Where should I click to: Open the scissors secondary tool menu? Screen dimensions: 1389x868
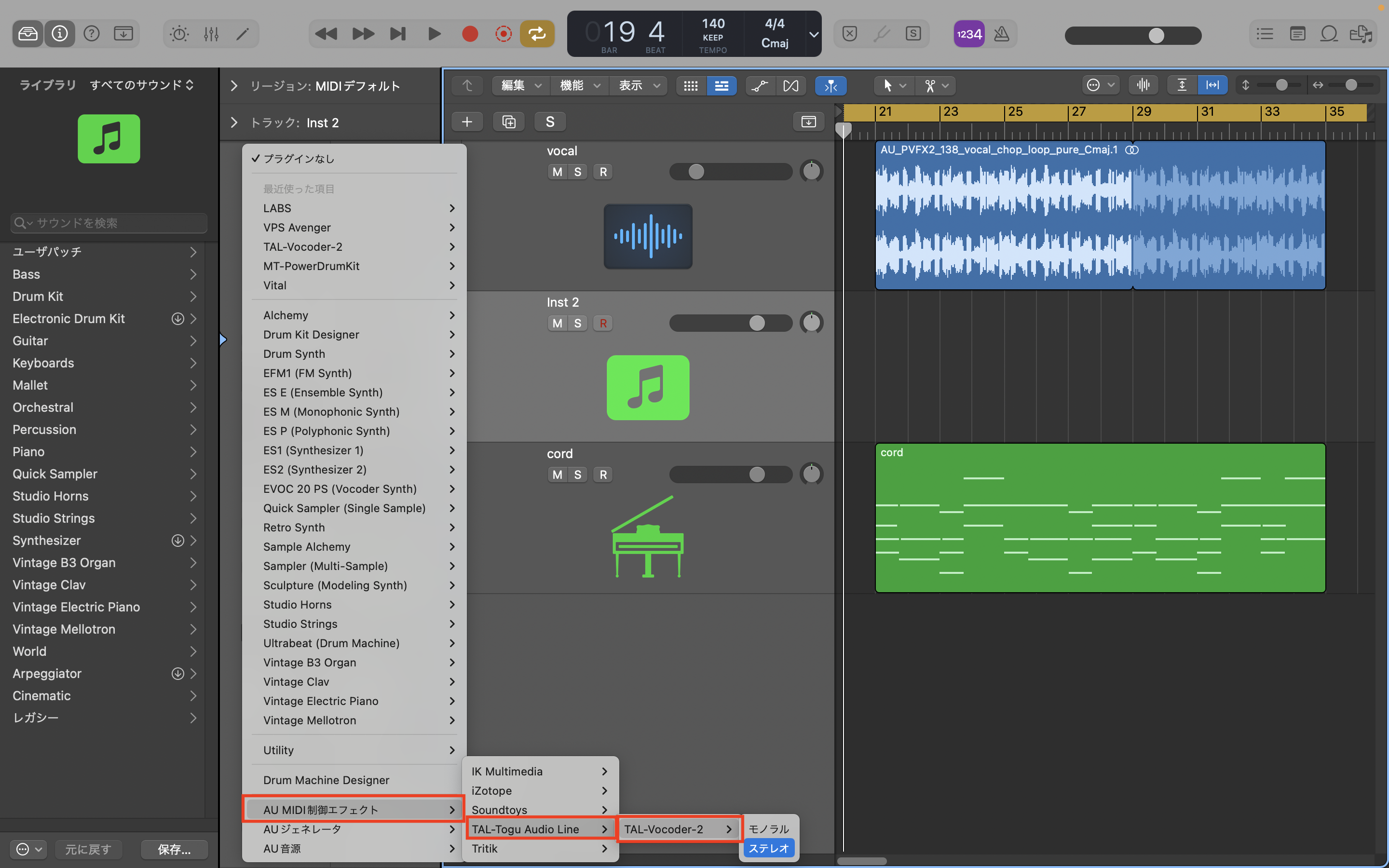coord(936,85)
